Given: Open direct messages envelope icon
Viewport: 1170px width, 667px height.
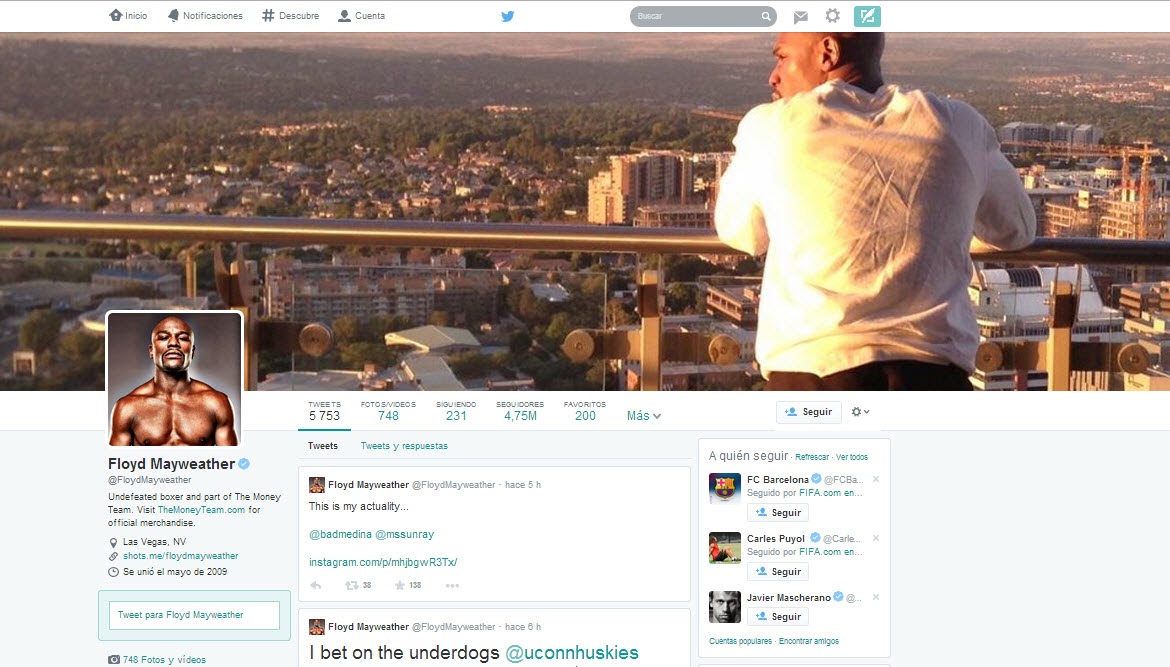Looking at the screenshot, I should pyautogui.click(x=800, y=16).
